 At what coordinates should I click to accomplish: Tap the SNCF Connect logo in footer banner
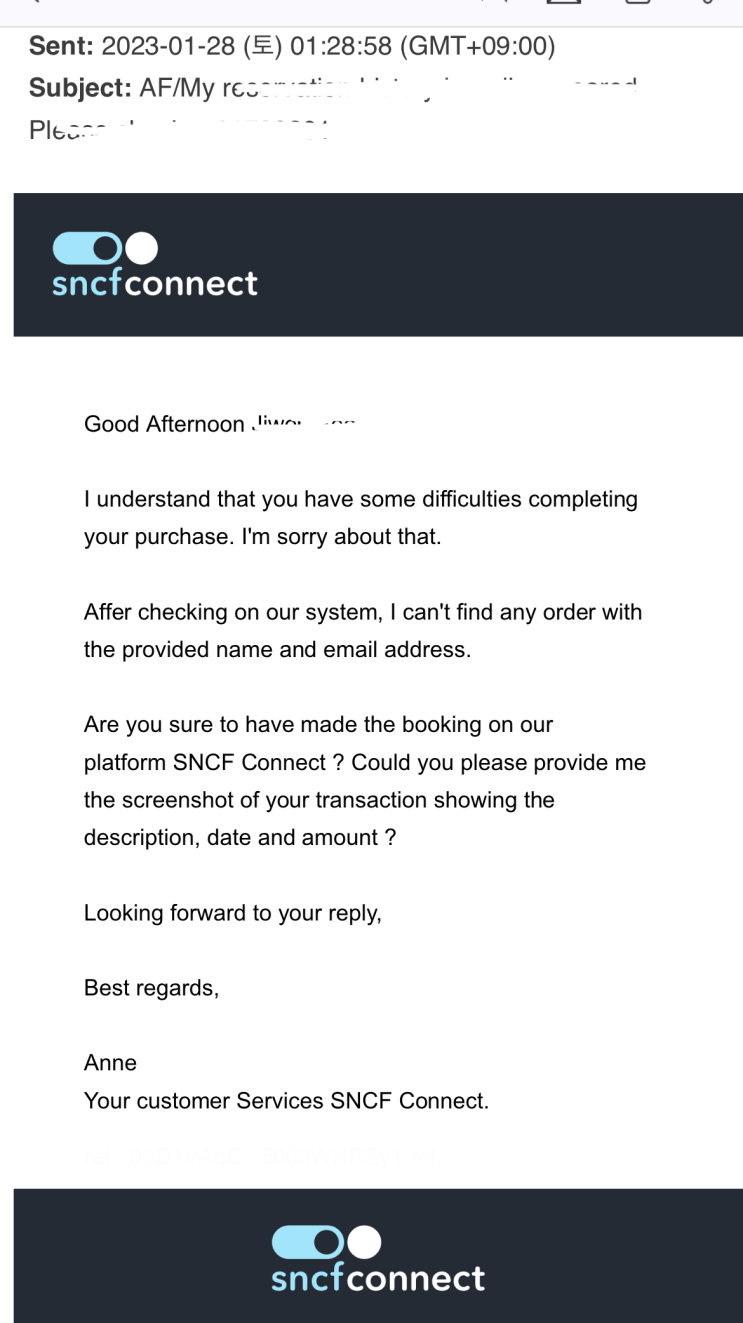(x=378, y=1259)
